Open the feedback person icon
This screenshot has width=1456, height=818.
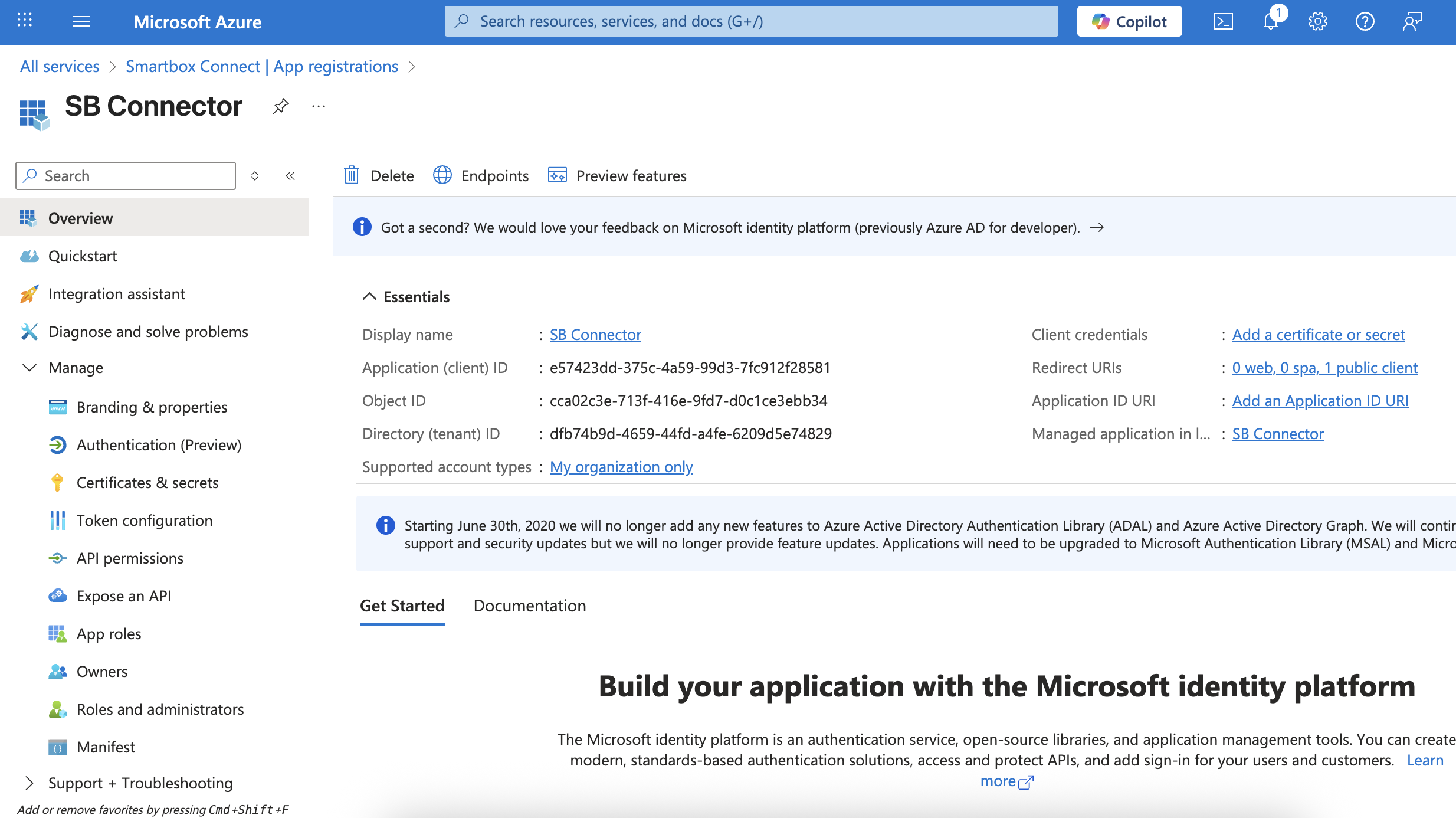[1412, 22]
